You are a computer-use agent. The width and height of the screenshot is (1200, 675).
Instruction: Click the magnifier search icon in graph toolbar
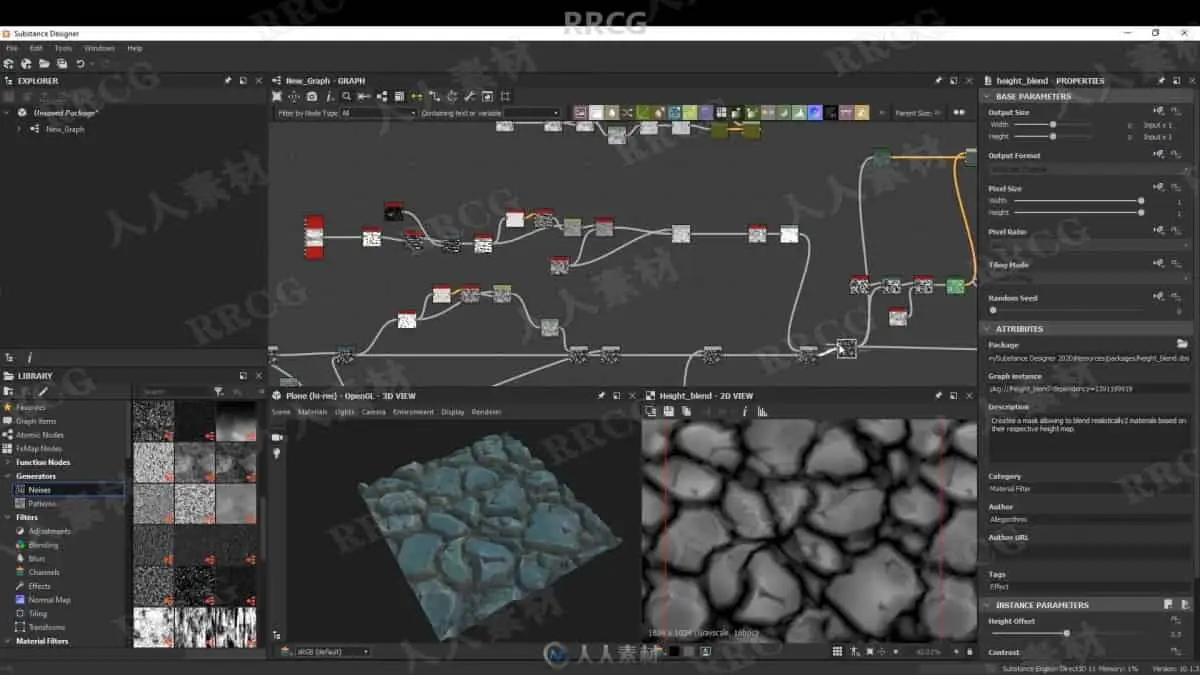pyautogui.click(x=346, y=97)
